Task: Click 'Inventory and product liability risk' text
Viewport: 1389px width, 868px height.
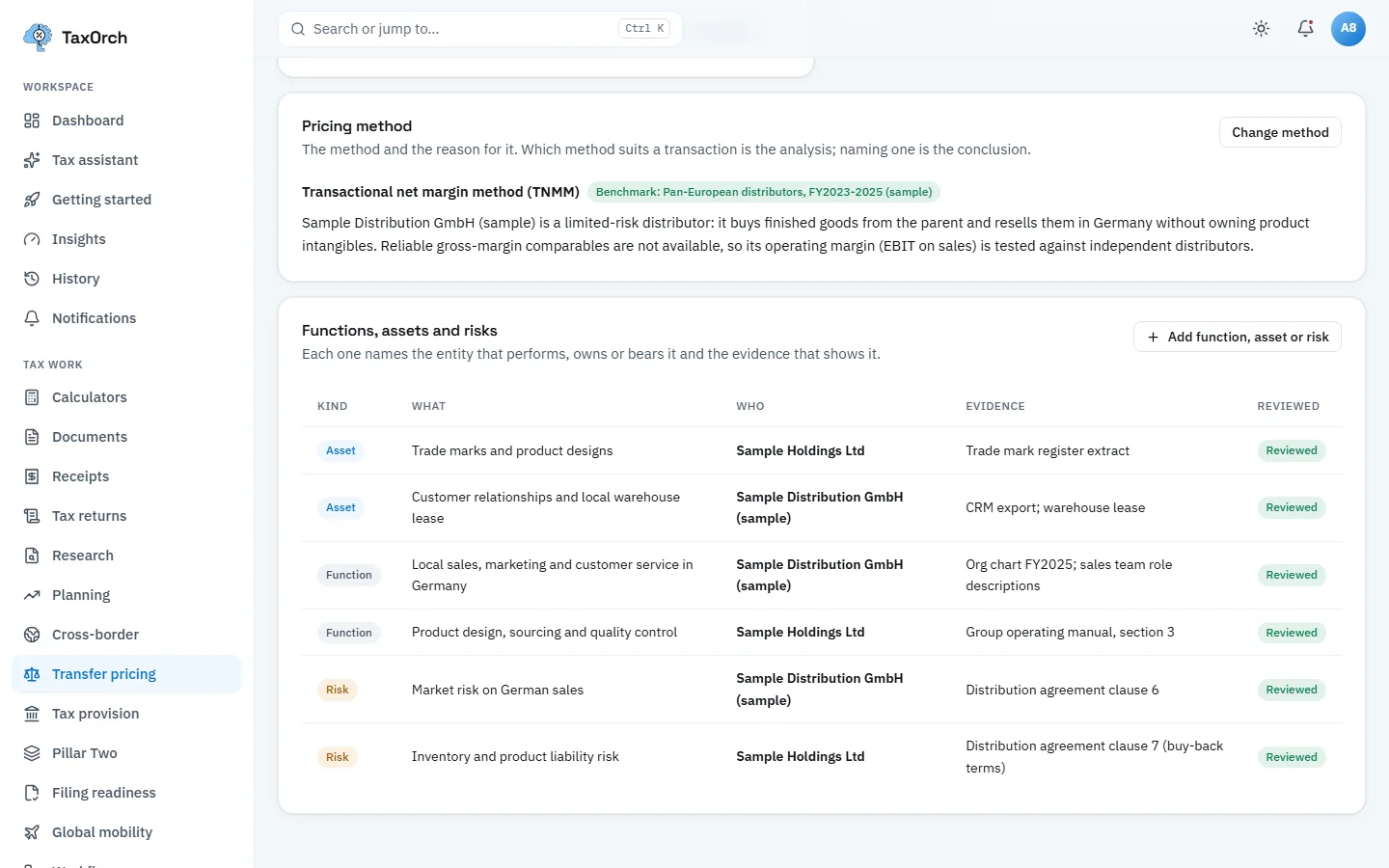Action: pyautogui.click(x=515, y=756)
